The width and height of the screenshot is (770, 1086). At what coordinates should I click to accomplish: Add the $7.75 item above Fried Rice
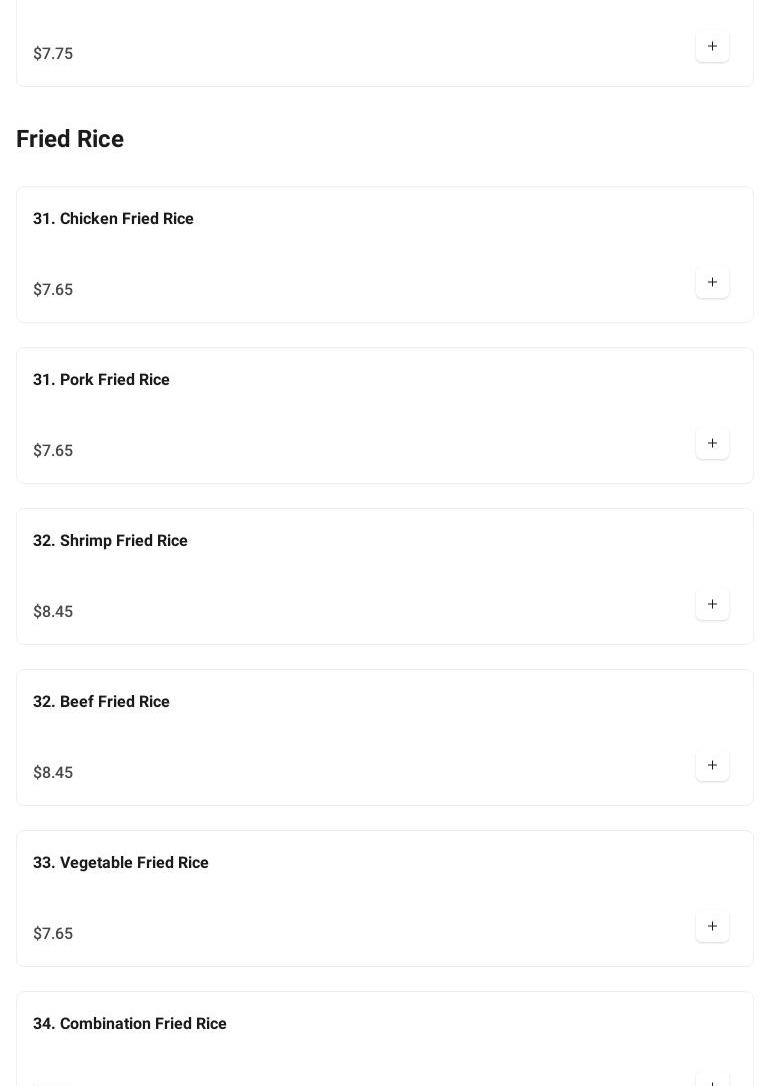coord(712,46)
